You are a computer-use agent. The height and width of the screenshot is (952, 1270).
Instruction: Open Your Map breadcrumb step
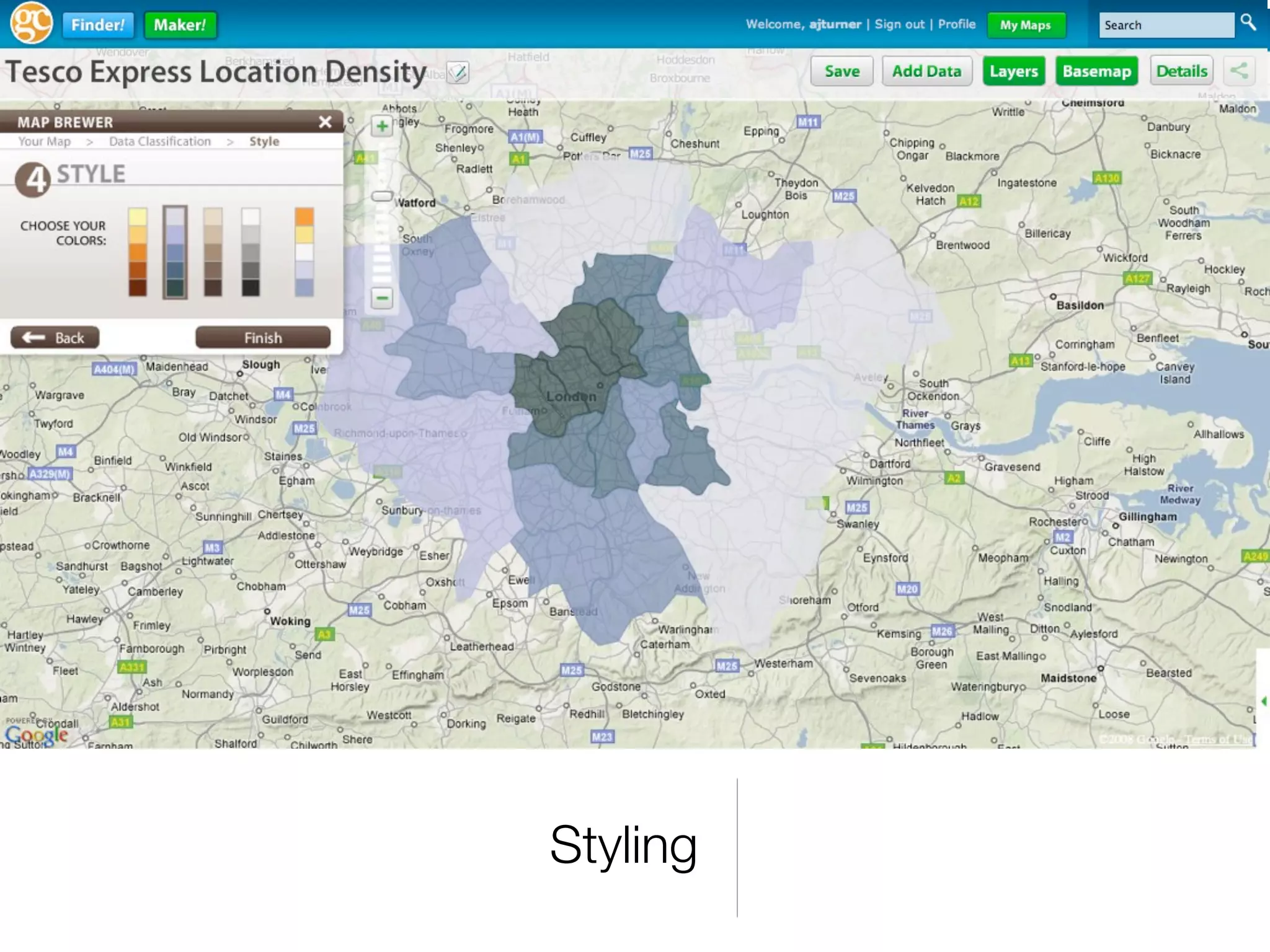pyautogui.click(x=45, y=141)
